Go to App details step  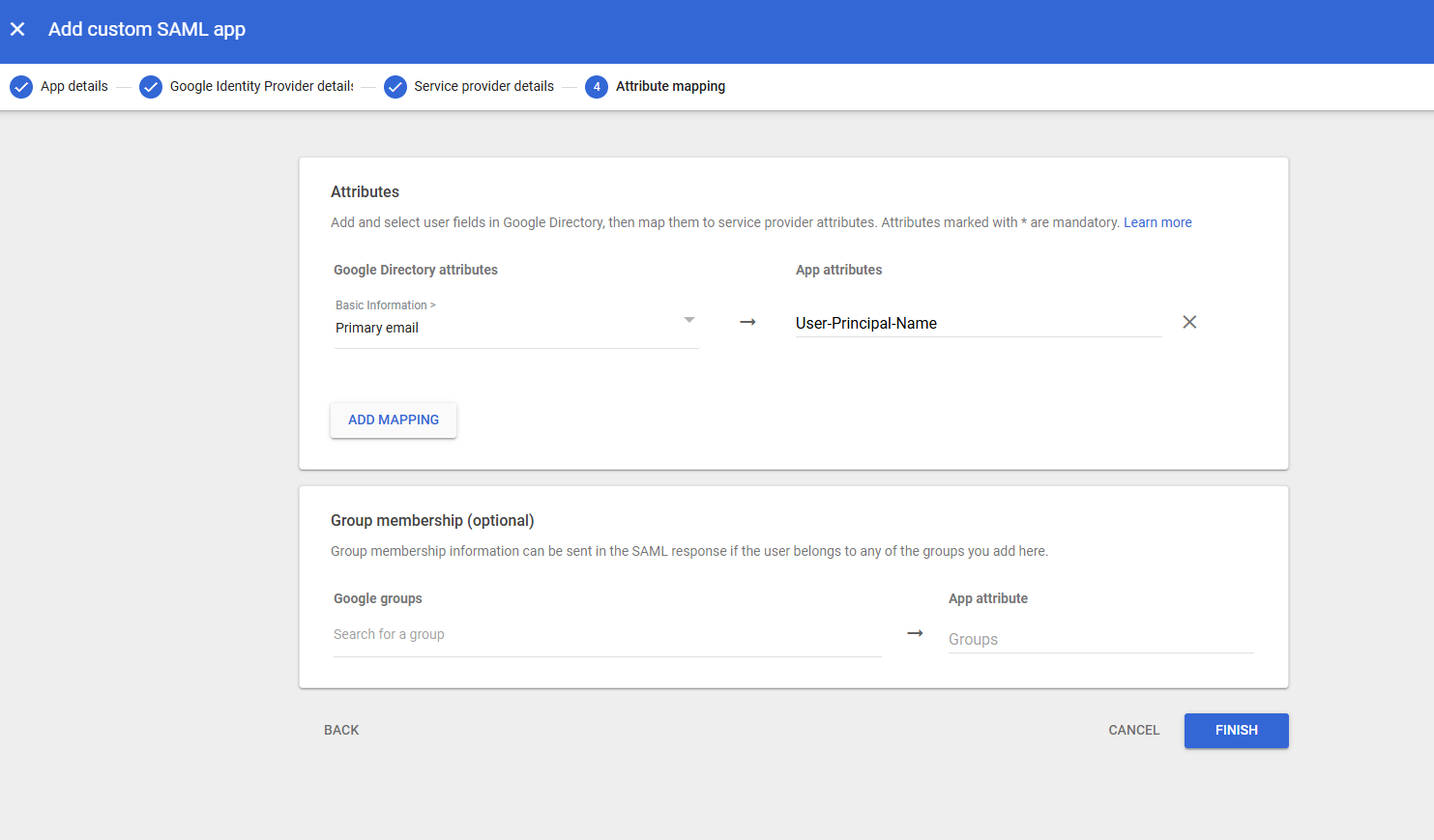click(x=74, y=86)
